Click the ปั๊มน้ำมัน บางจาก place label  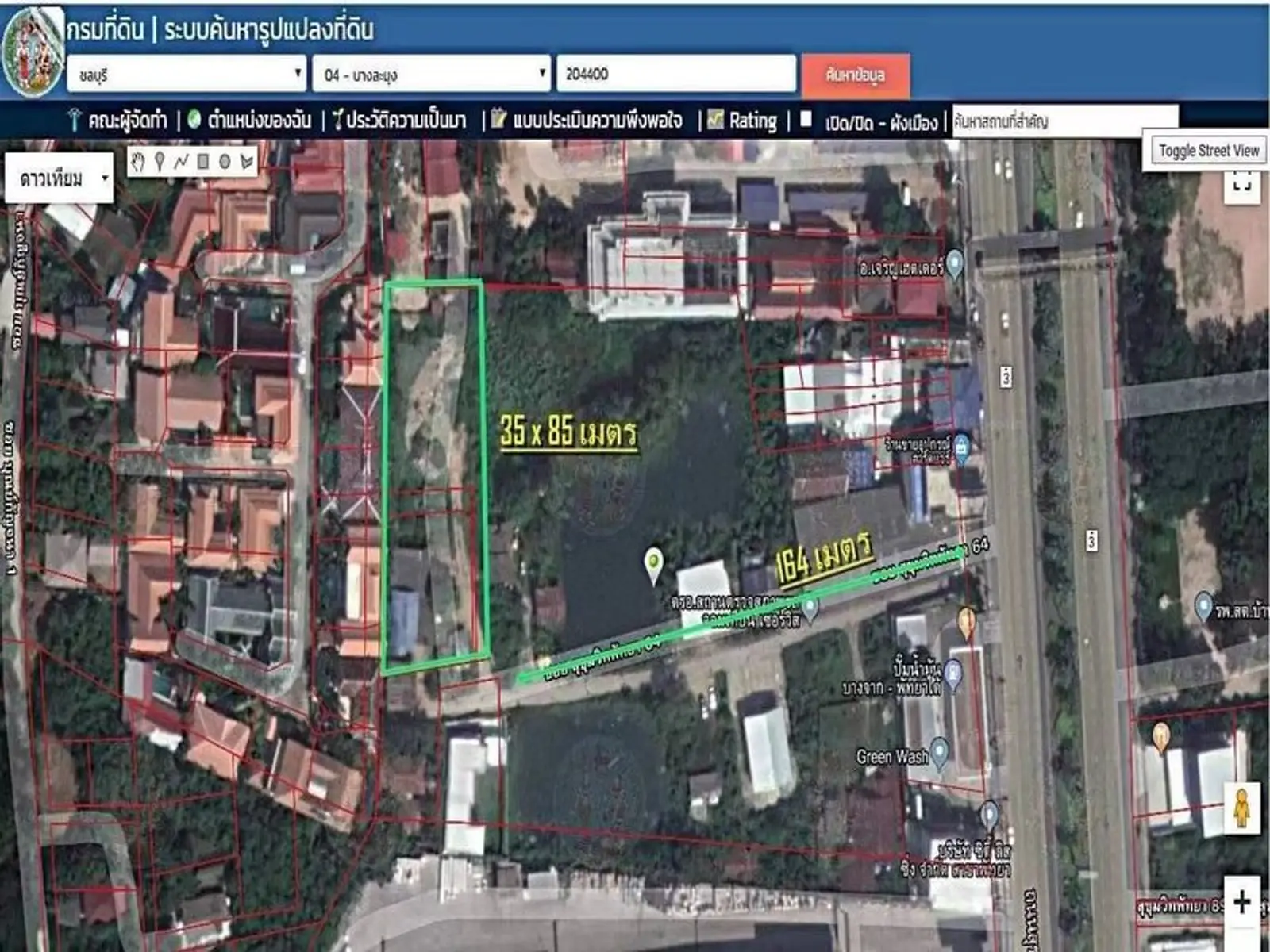pyautogui.click(x=892, y=678)
